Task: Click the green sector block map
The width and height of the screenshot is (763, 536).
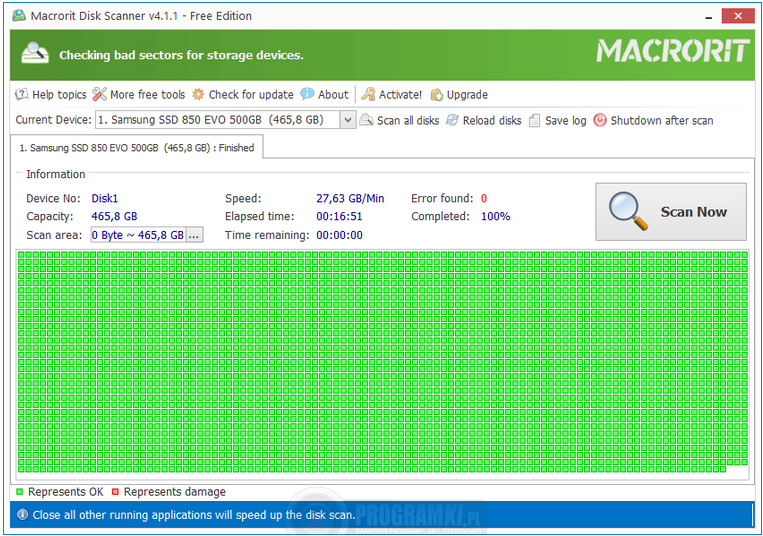Action: click(x=382, y=362)
